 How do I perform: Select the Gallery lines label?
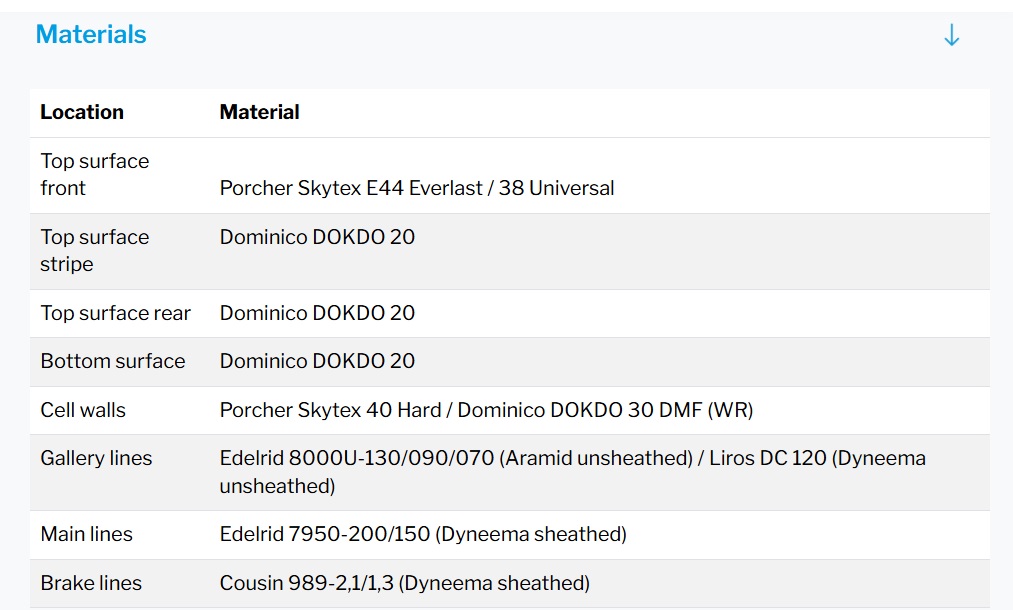tap(96, 458)
